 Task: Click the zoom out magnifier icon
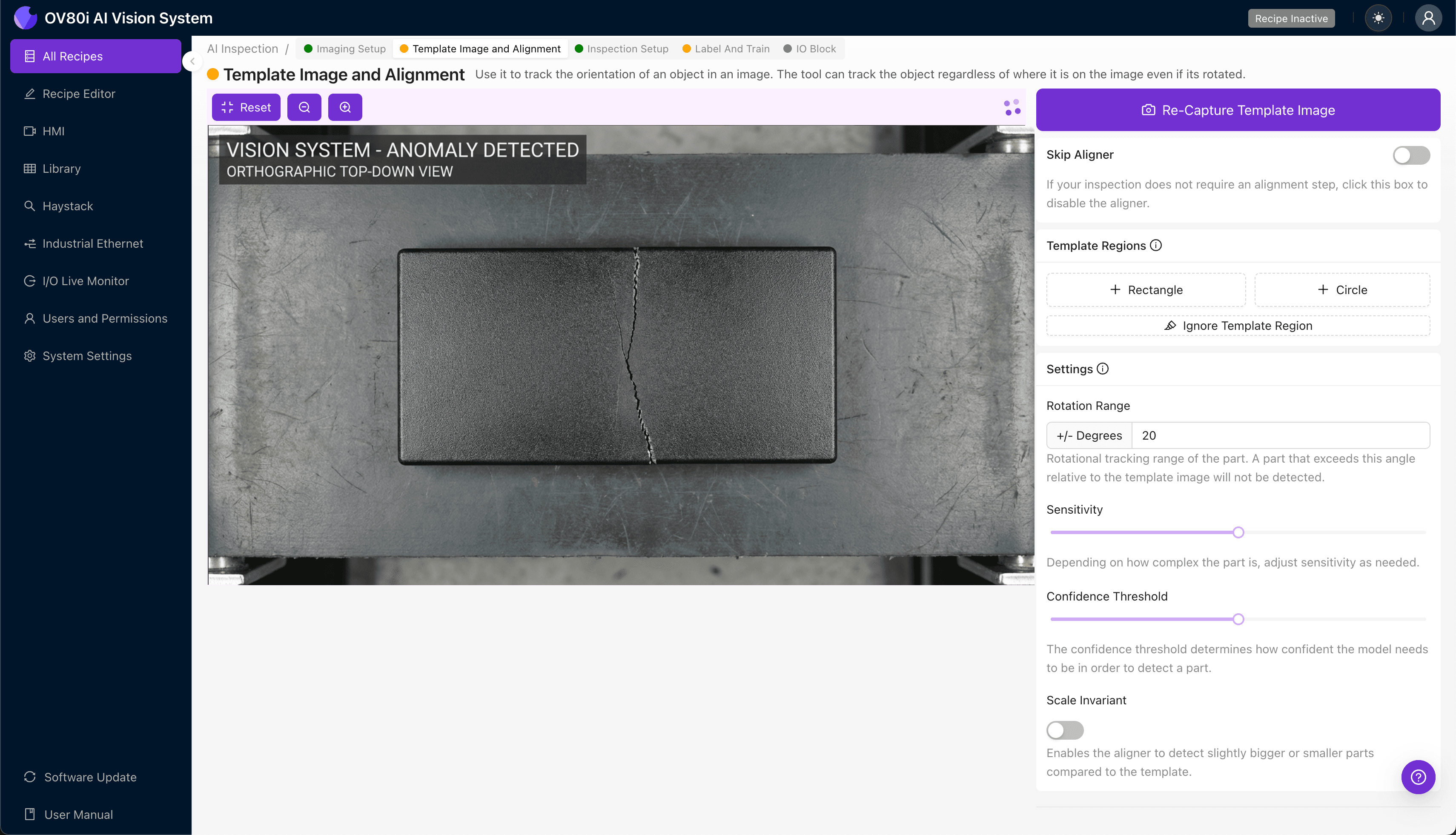(304, 107)
